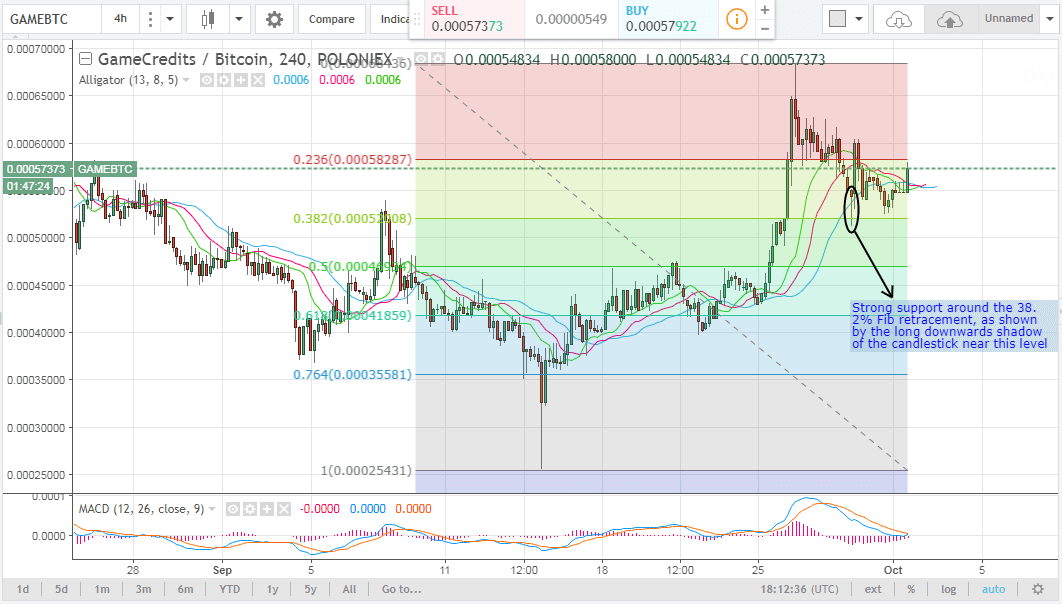Open the MACD indicator settings gear

(250, 509)
